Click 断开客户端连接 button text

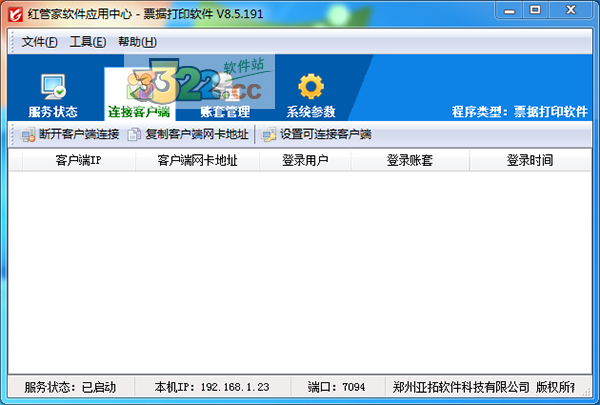pyautogui.click(x=79, y=134)
